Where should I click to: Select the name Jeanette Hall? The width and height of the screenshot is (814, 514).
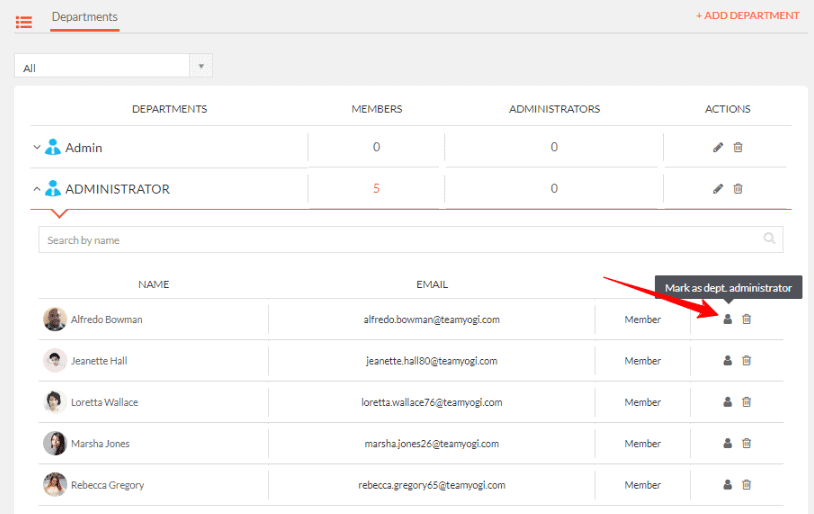[x=99, y=361]
